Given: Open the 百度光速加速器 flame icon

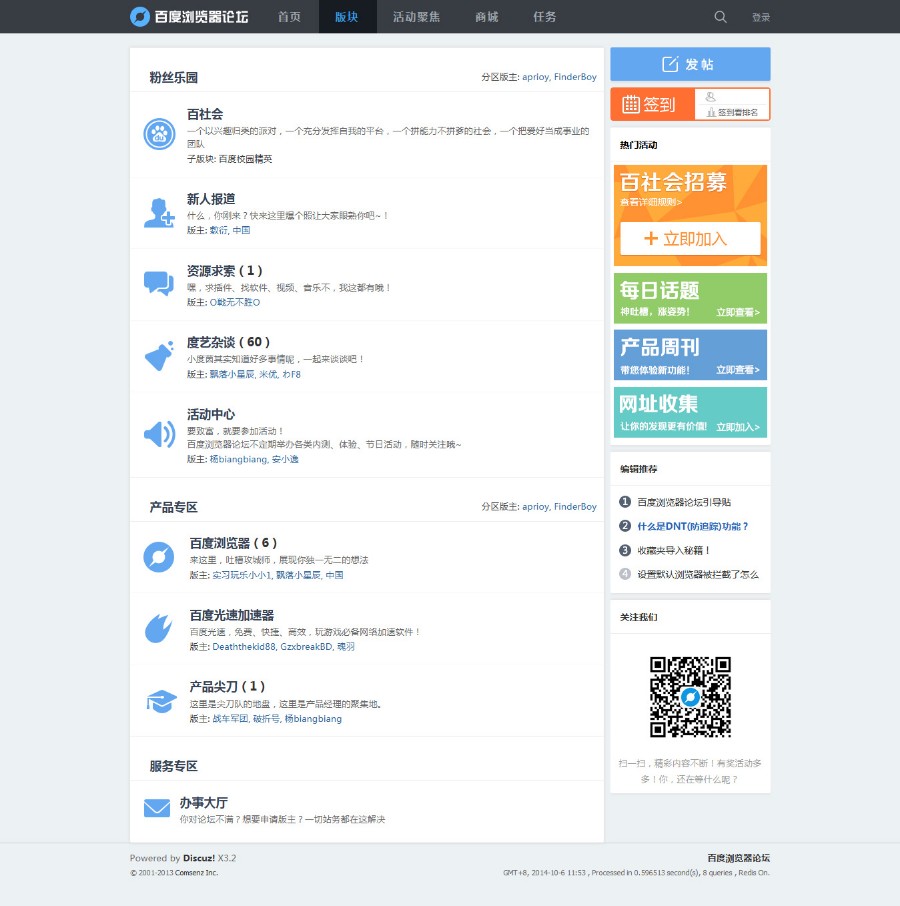Looking at the screenshot, I should (x=158, y=628).
